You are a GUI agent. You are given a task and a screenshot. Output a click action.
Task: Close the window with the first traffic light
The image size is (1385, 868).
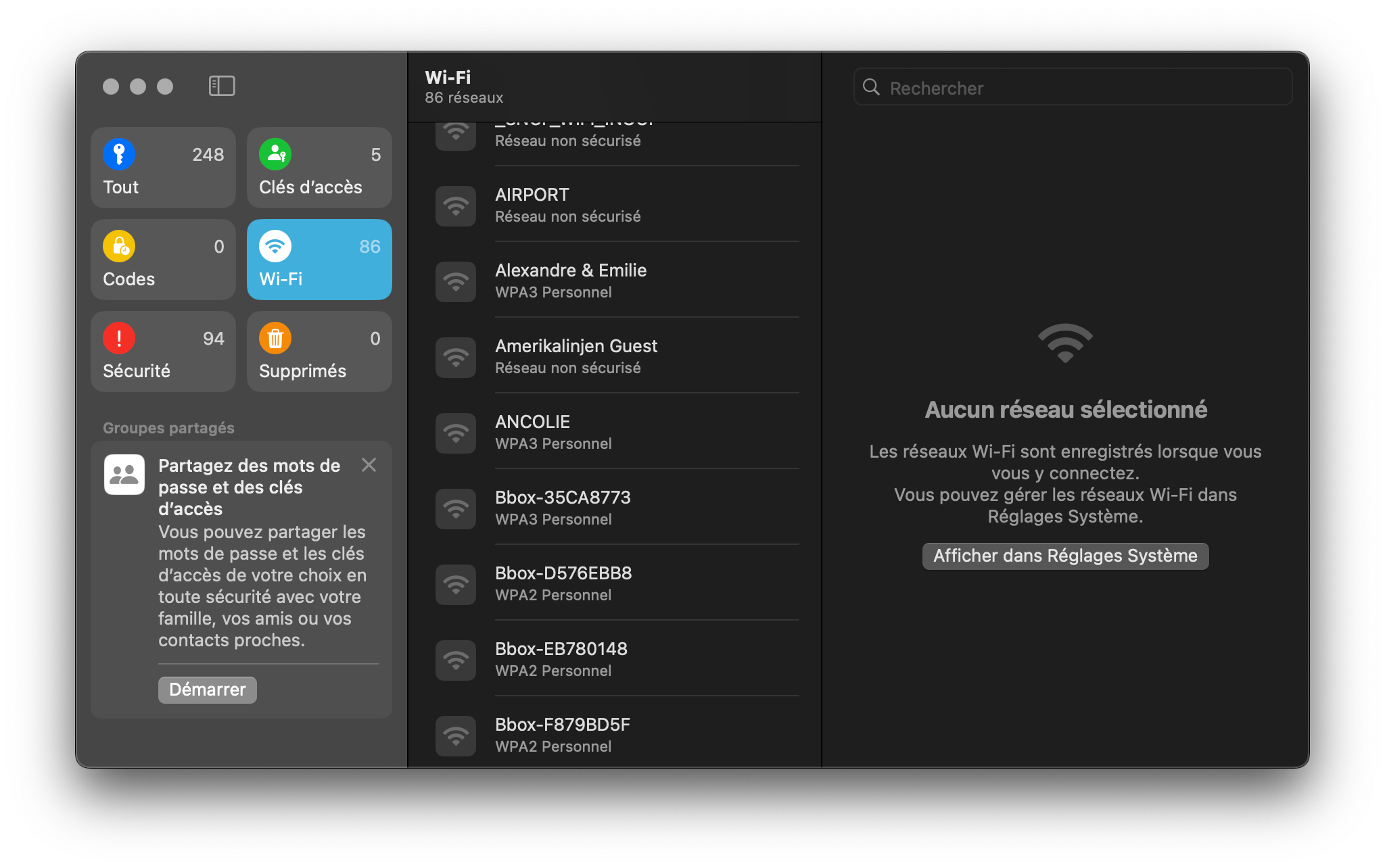coord(111,87)
